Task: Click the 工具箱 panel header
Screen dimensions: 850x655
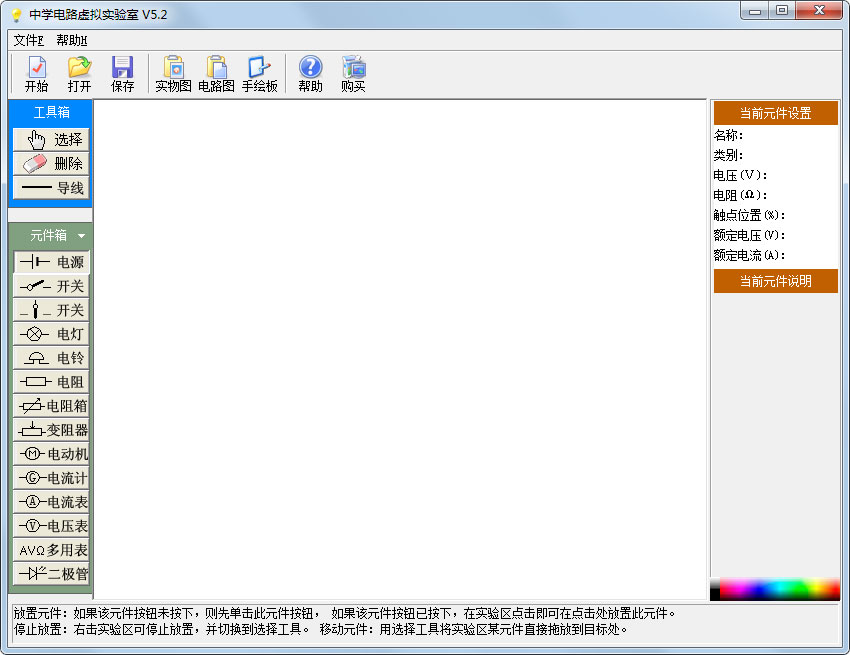Action: point(51,112)
